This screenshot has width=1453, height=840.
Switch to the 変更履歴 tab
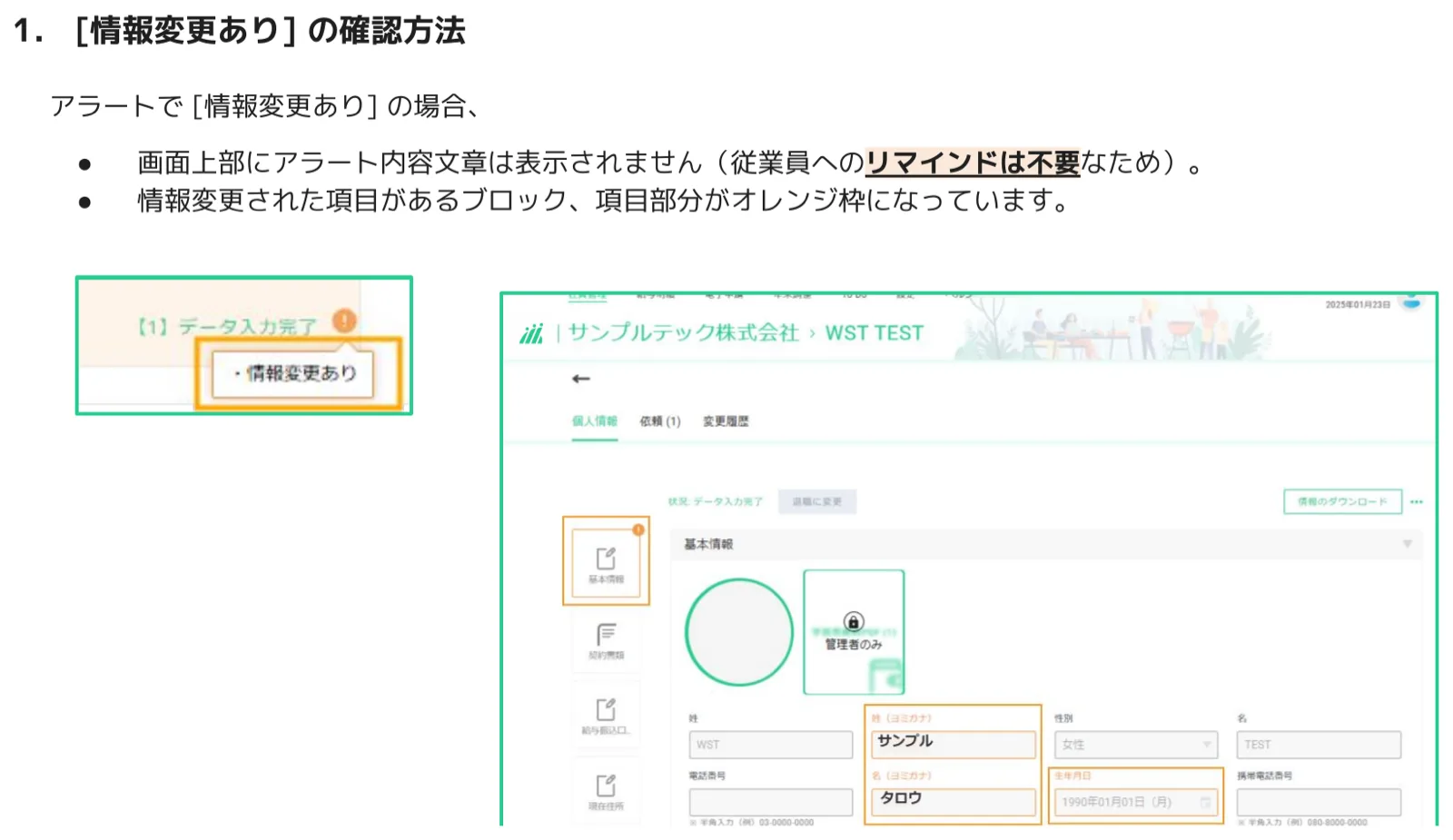tap(726, 420)
